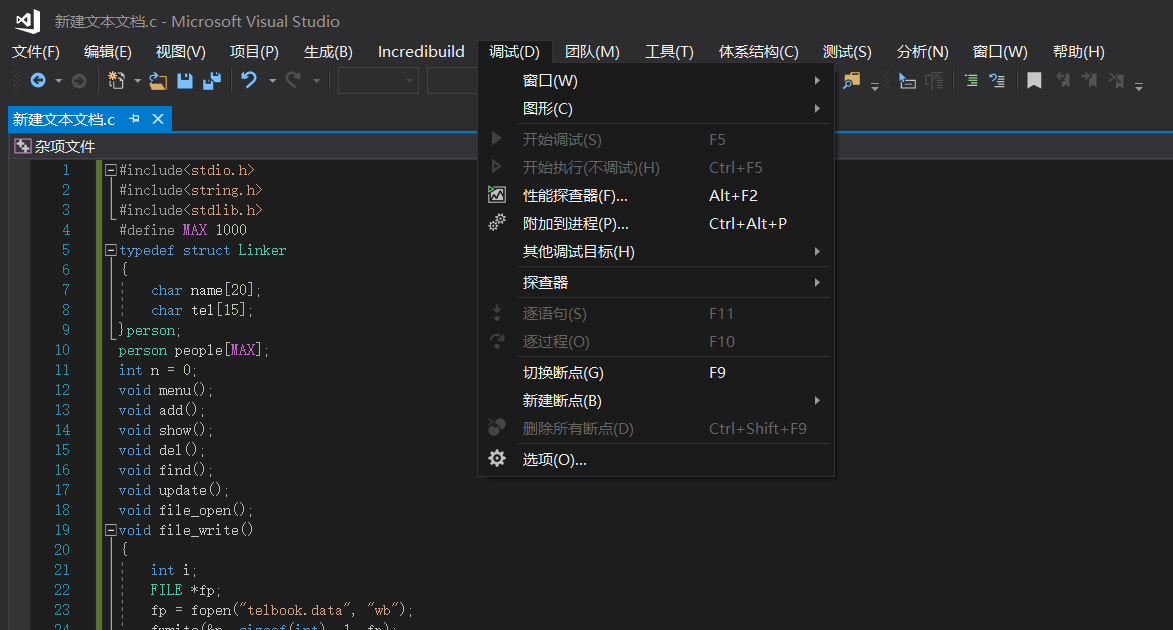Undo the last action via toolbar
The height and width of the screenshot is (630, 1173).
249,80
